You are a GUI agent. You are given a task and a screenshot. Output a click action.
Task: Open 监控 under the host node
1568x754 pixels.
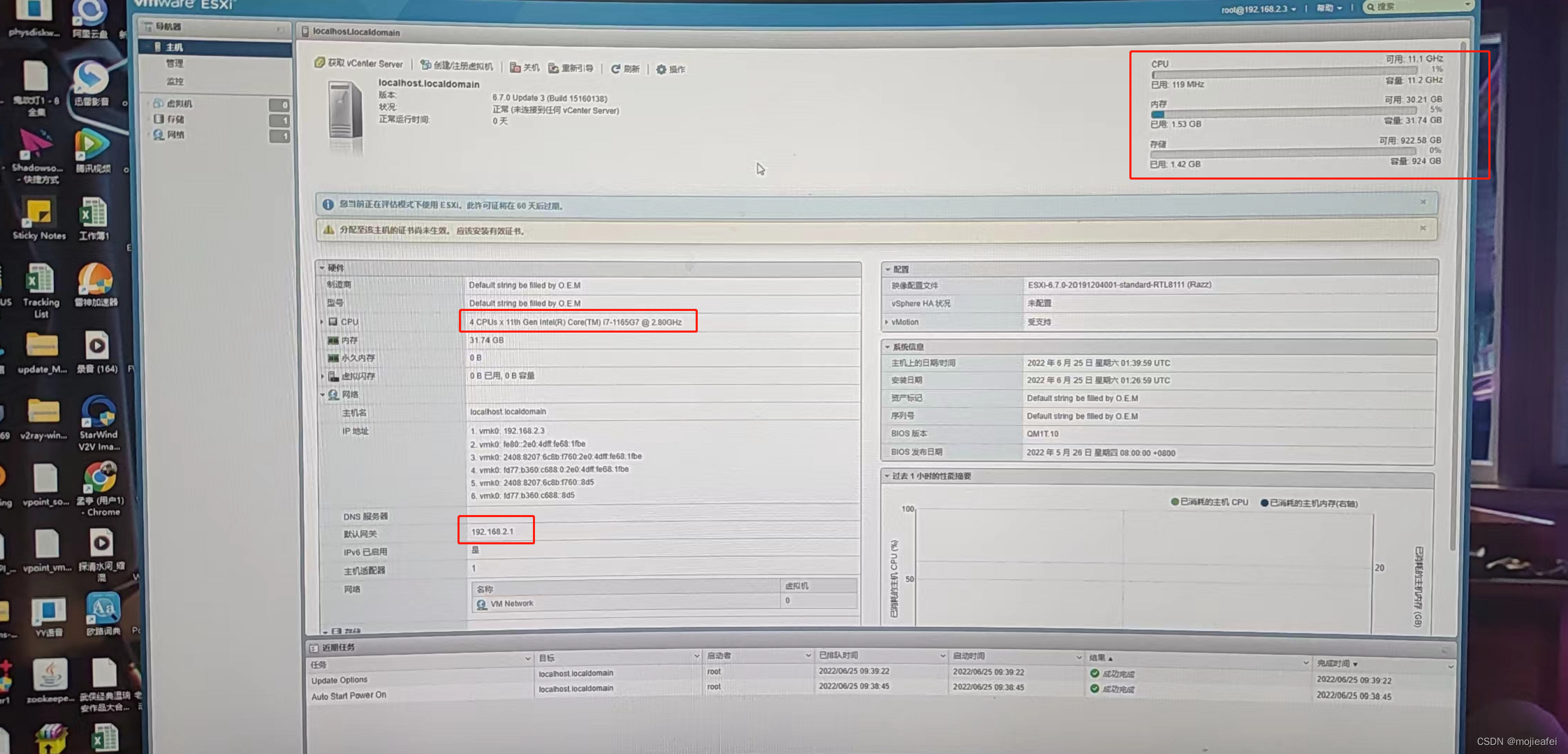[175, 81]
